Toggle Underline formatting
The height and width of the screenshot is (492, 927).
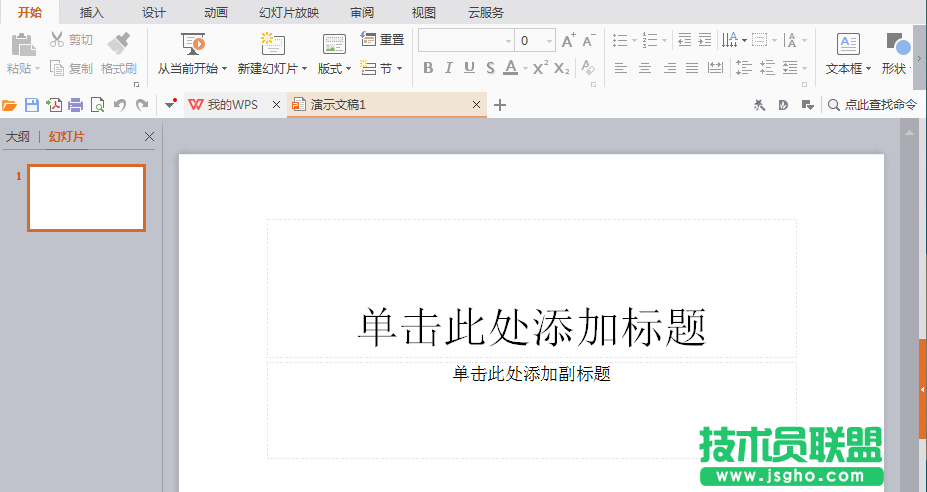[x=469, y=68]
